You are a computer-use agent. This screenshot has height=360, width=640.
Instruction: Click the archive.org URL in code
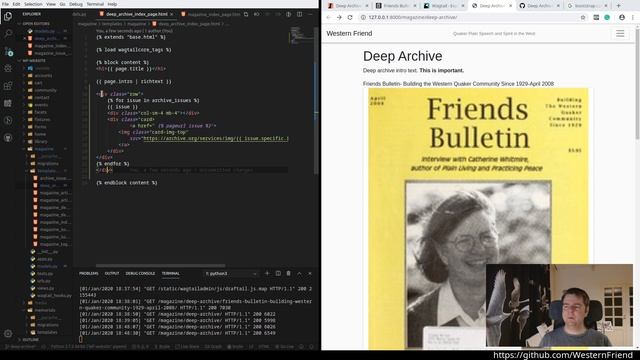pyautogui.click(x=216, y=138)
